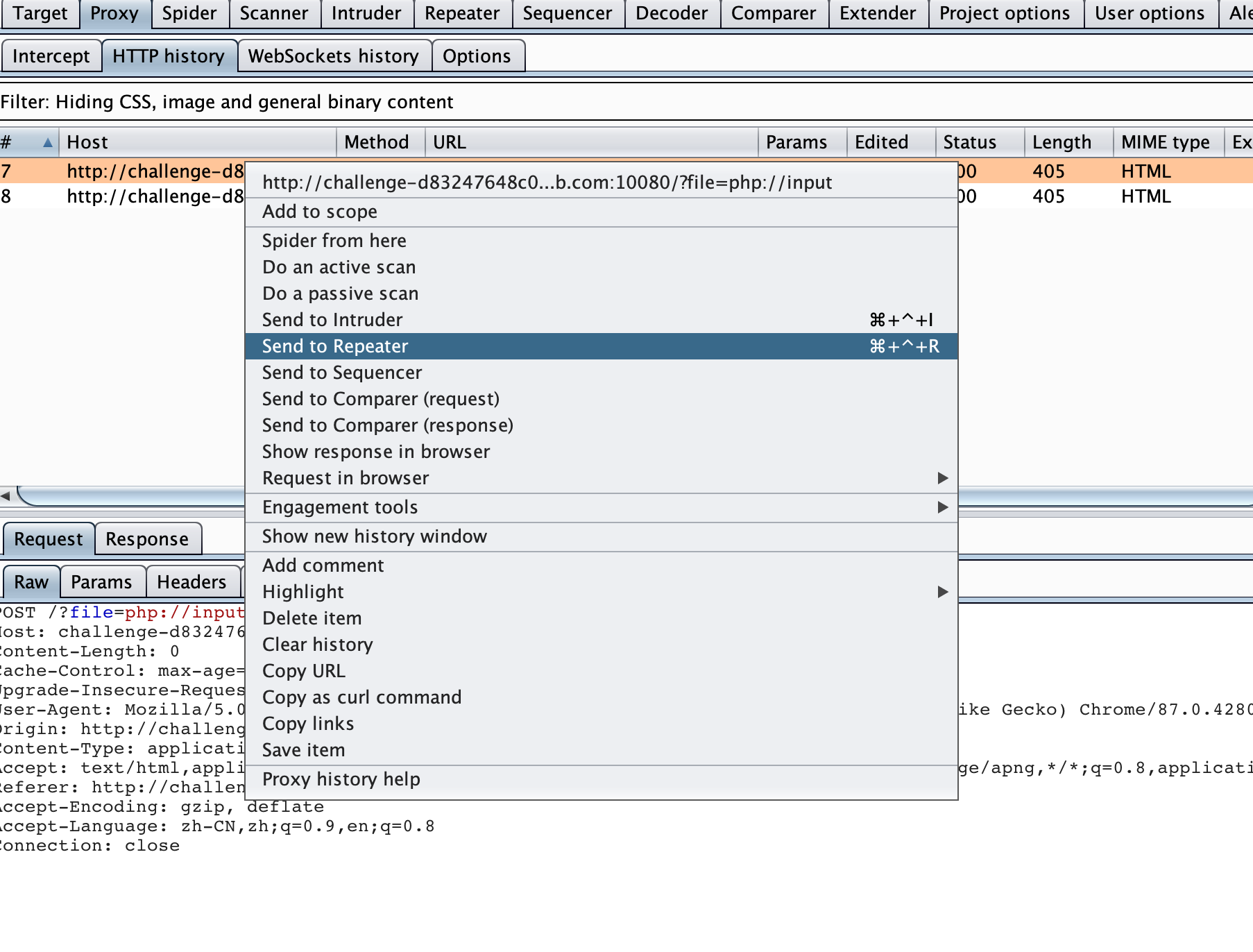Sort history by Length column
The image size is (1253, 952).
click(1069, 142)
